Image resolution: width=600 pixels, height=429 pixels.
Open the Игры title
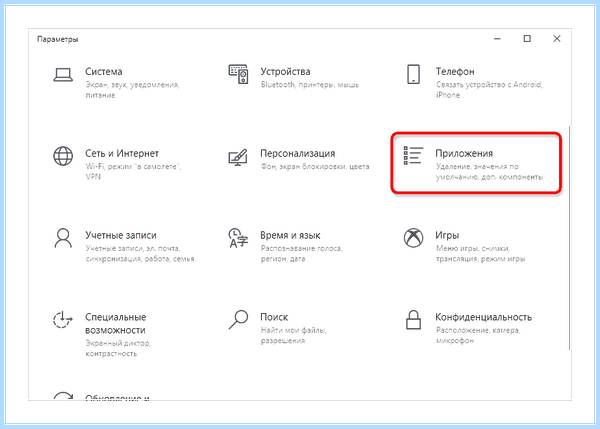(x=447, y=235)
